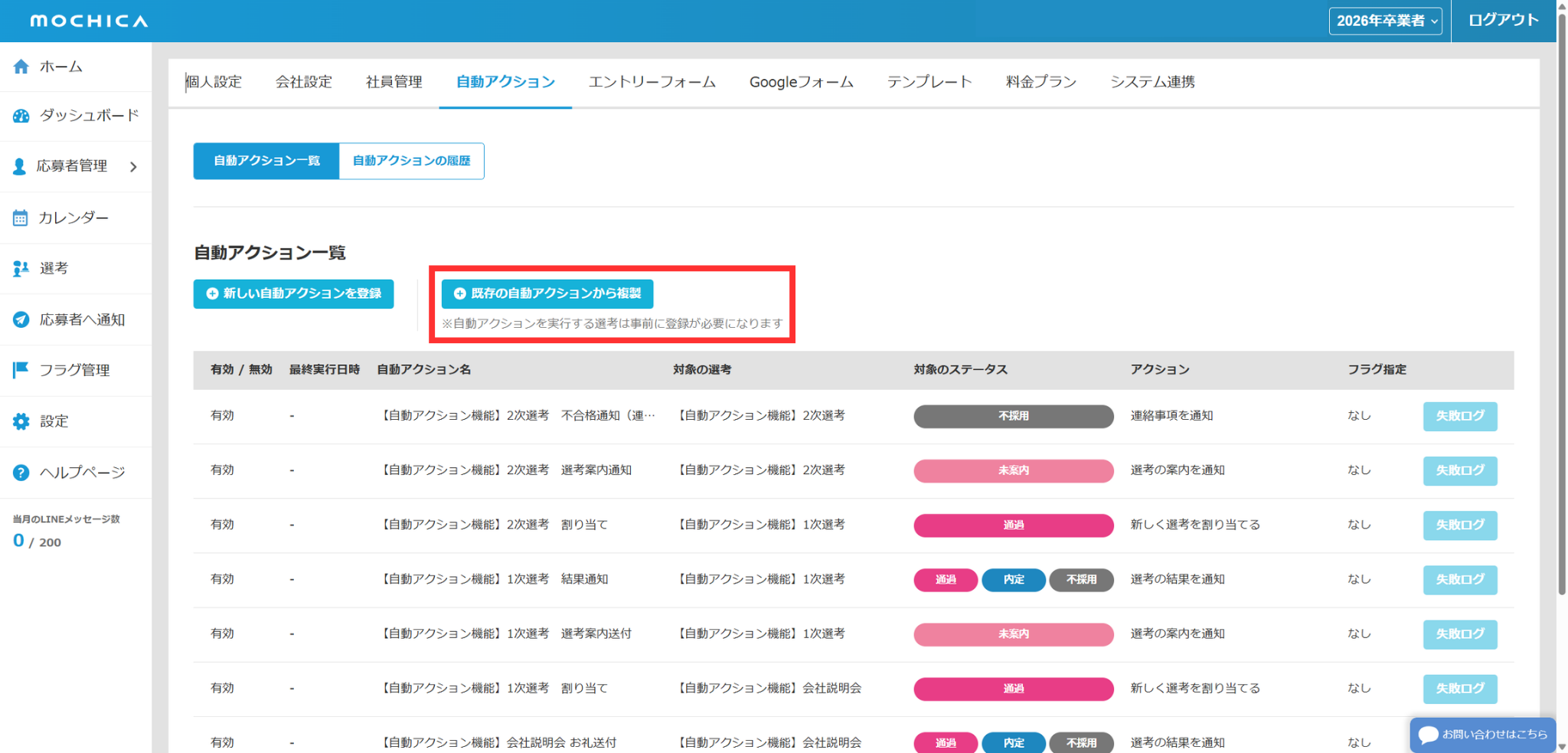Screen dimensions: 1568x753
Task: Click 新しい自動アクションを登録 button
Action: click(x=293, y=293)
